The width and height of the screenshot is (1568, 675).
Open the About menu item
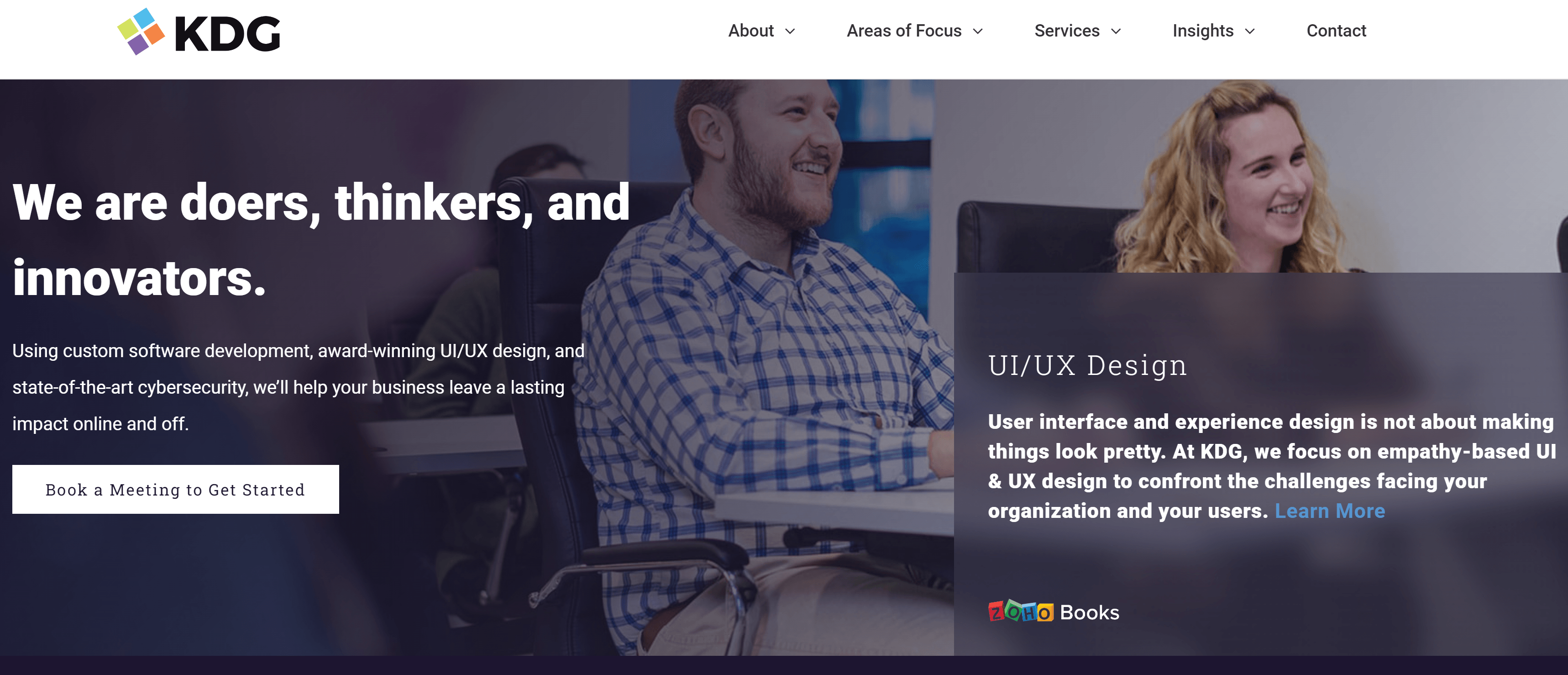click(x=751, y=31)
